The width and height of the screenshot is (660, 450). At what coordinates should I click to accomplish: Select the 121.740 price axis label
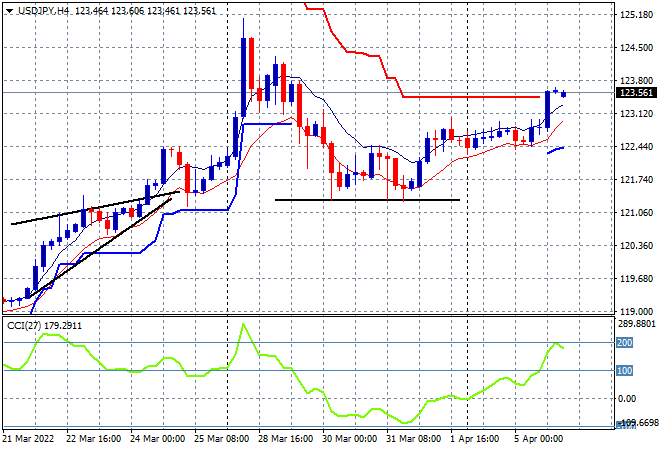tap(636, 180)
